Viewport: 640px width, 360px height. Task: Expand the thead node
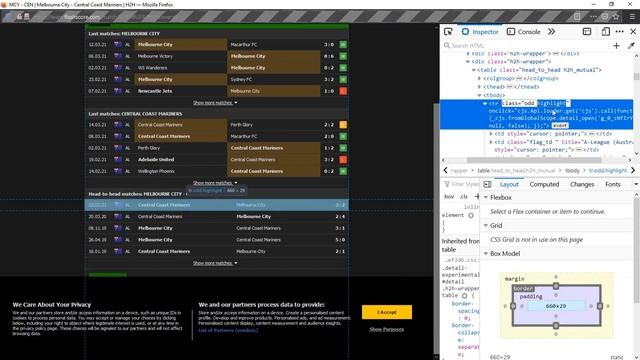pyautogui.click(x=480, y=87)
